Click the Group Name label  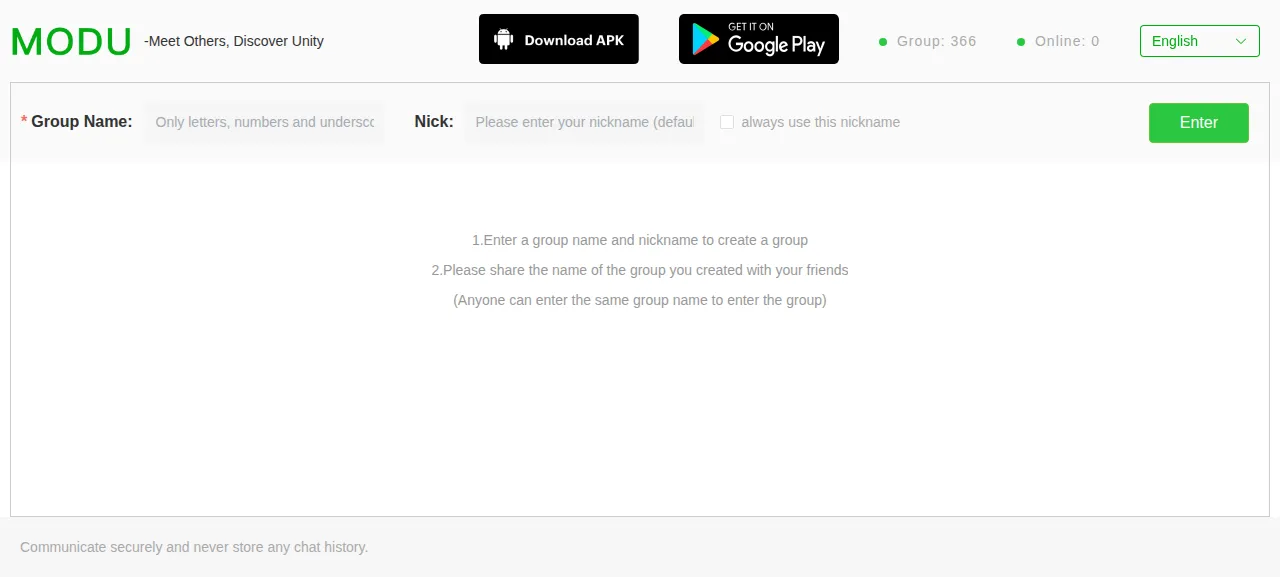pyautogui.click(x=82, y=122)
